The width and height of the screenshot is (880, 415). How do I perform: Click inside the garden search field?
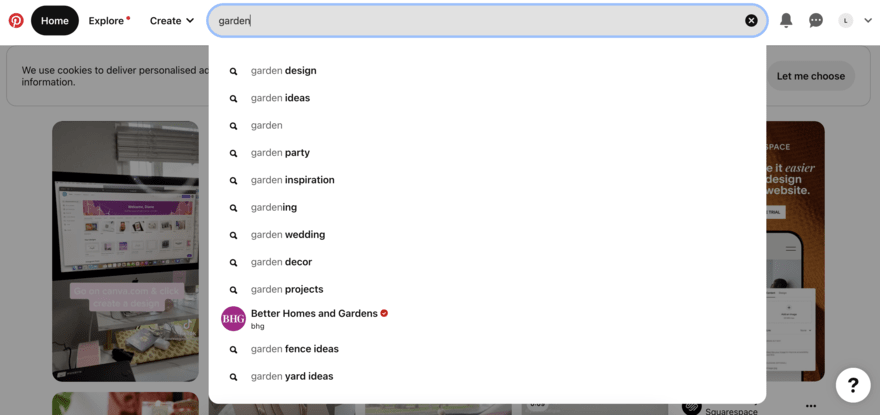tap(480, 20)
